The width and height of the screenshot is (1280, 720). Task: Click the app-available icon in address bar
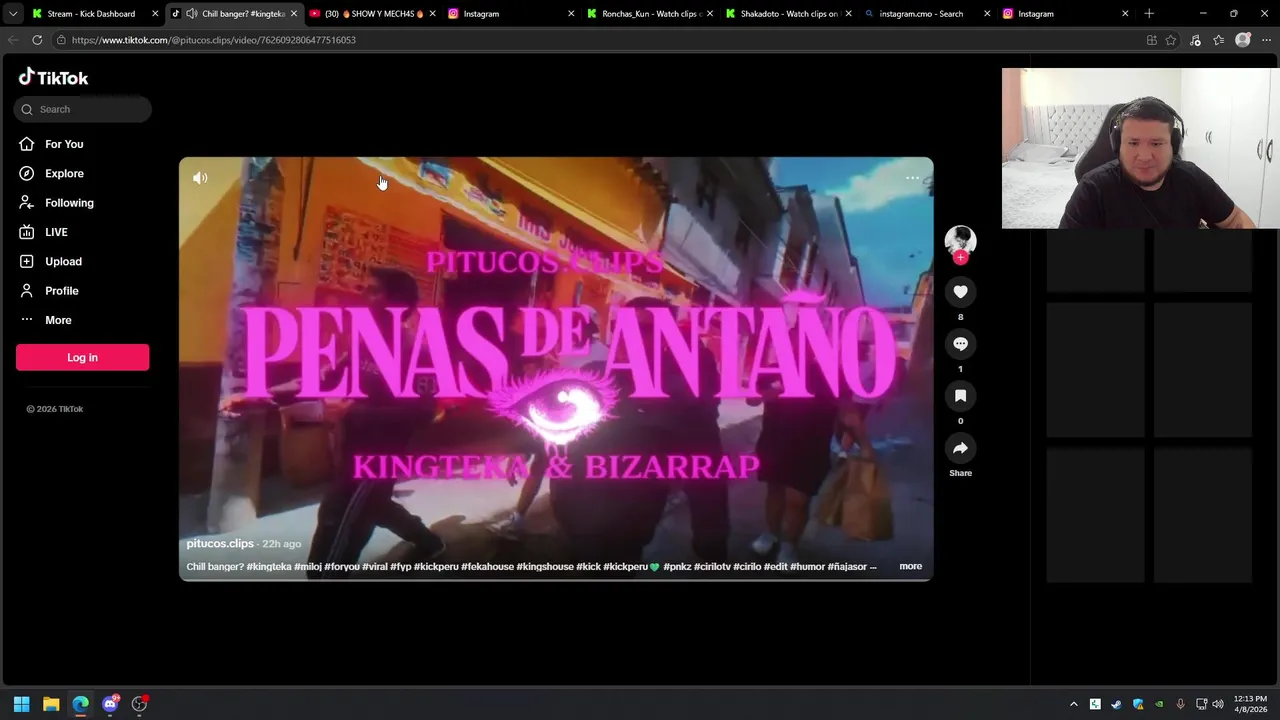coord(1152,40)
